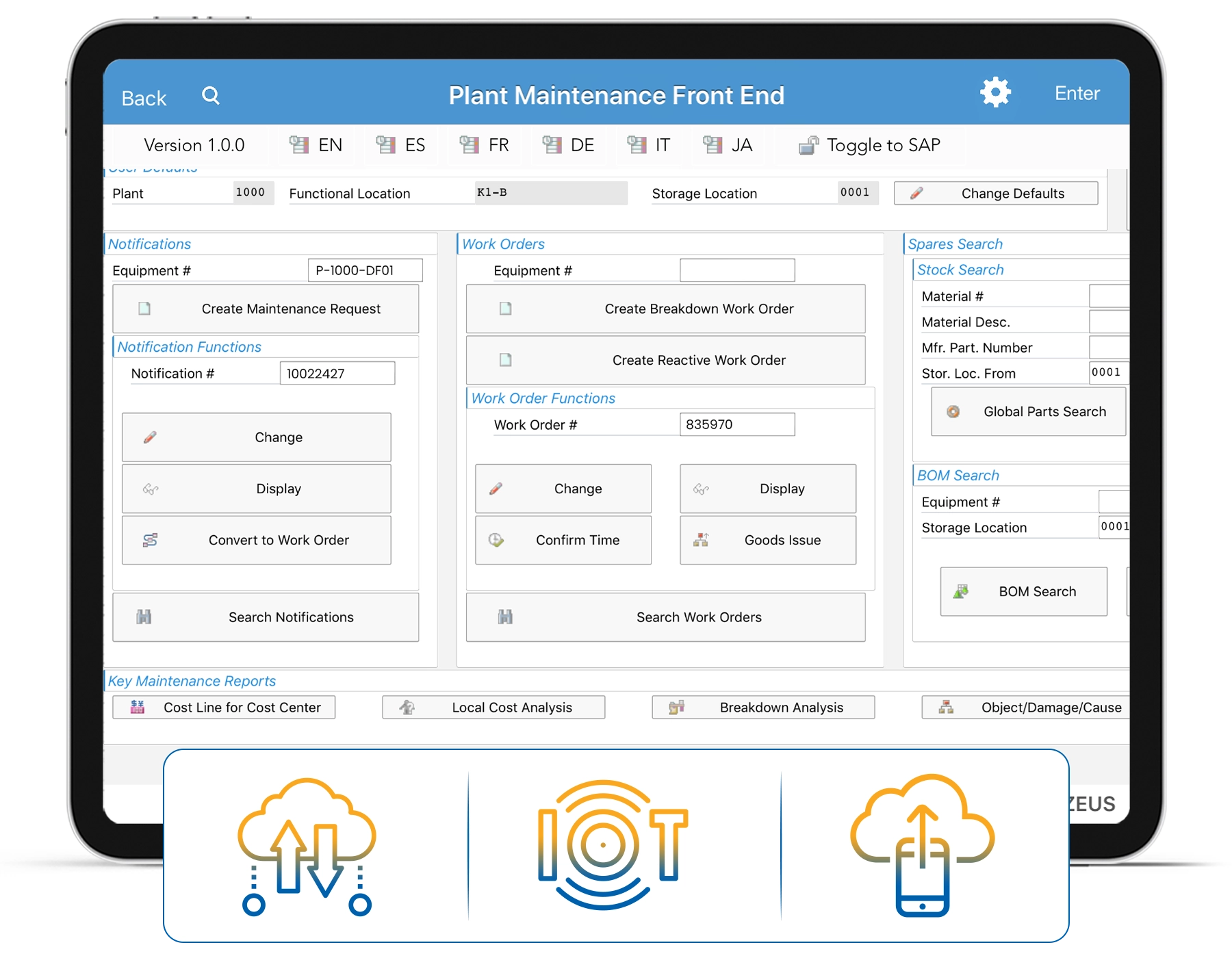The height and width of the screenshot is (958, 1232).
Task: Open Cost Line for Cost Center report
Action: click(224, 708)
